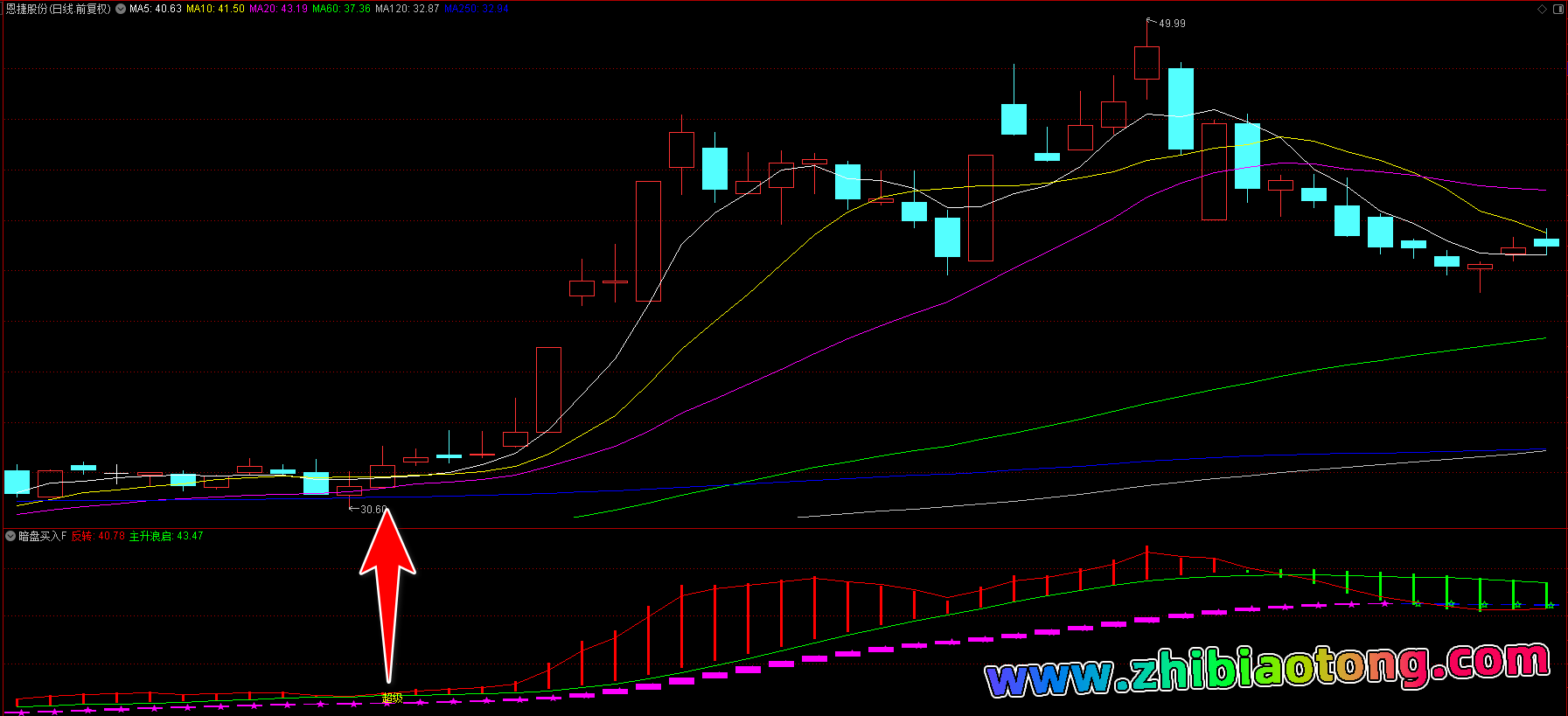1568x716 pixels.
Task: Click the magenta MA20: 43.19 label
Action: [278, 9]
